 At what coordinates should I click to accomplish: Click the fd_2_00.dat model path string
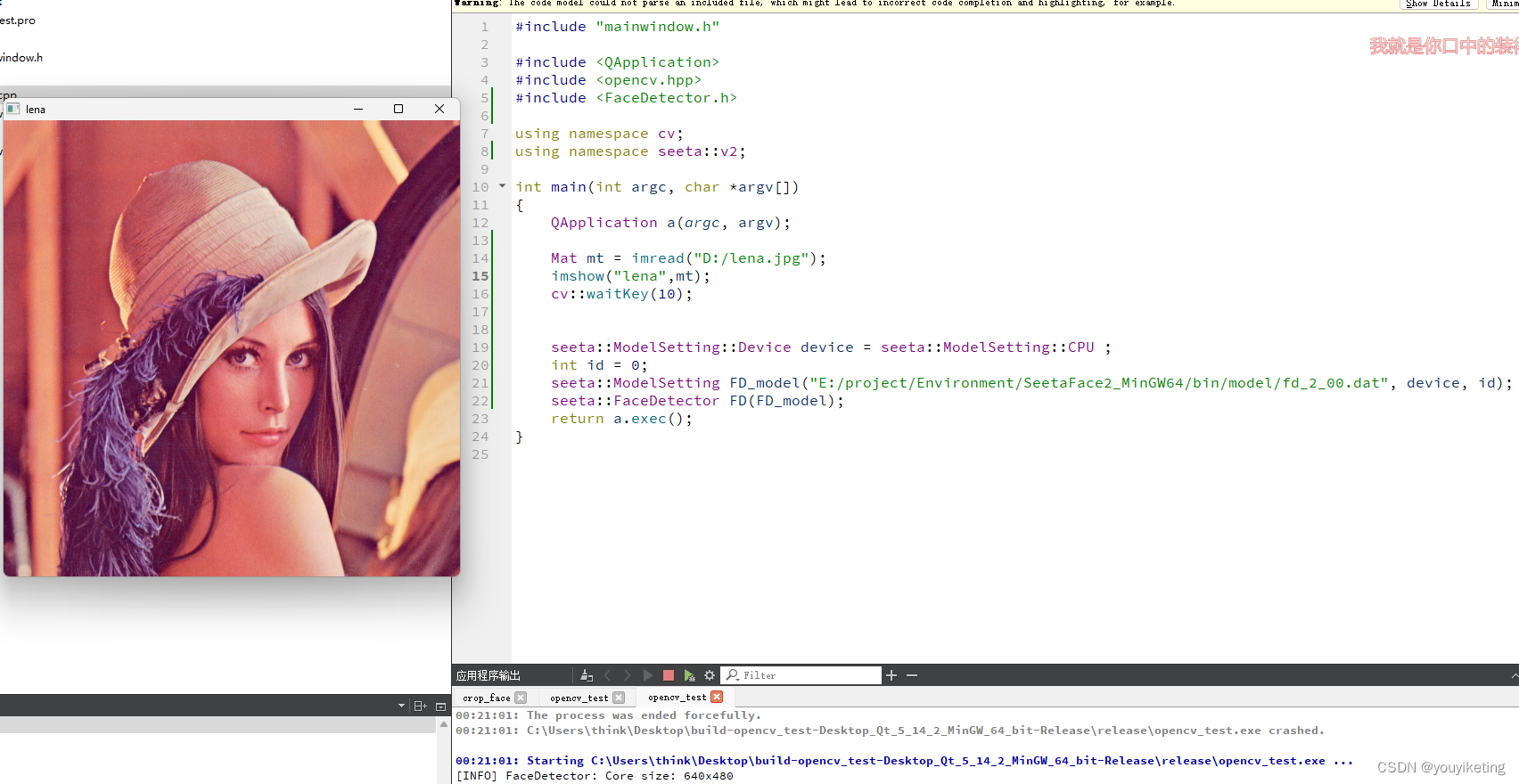point(1098,383)
